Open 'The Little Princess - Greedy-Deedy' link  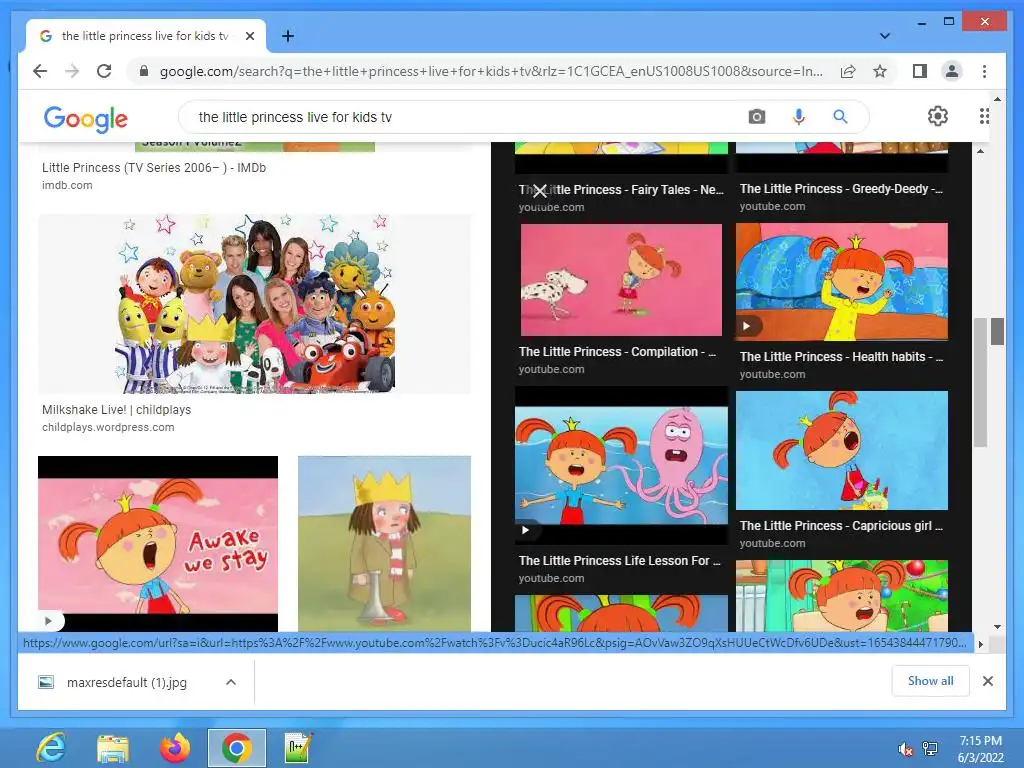(x=841, y=189)
